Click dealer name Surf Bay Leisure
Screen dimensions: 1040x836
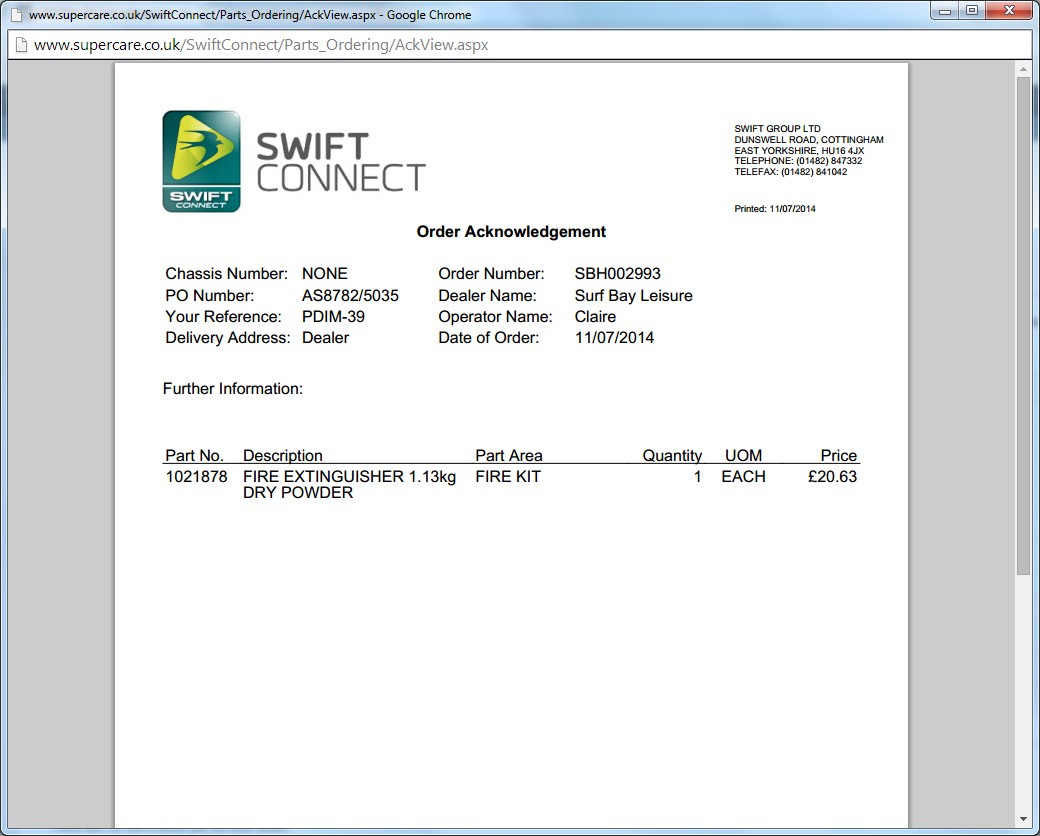633,295
